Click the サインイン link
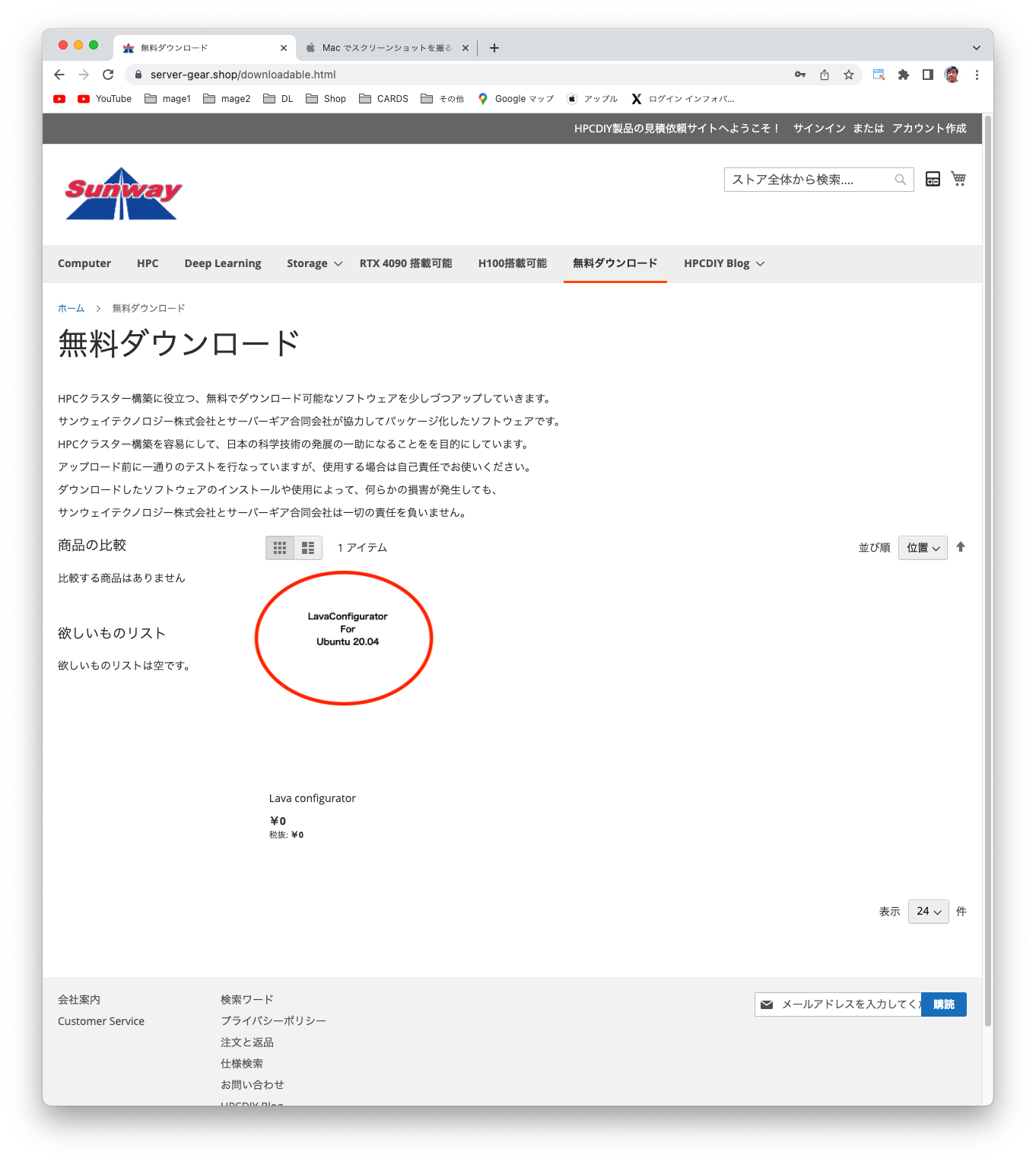1036x1162 pixels. pos(819,129)
